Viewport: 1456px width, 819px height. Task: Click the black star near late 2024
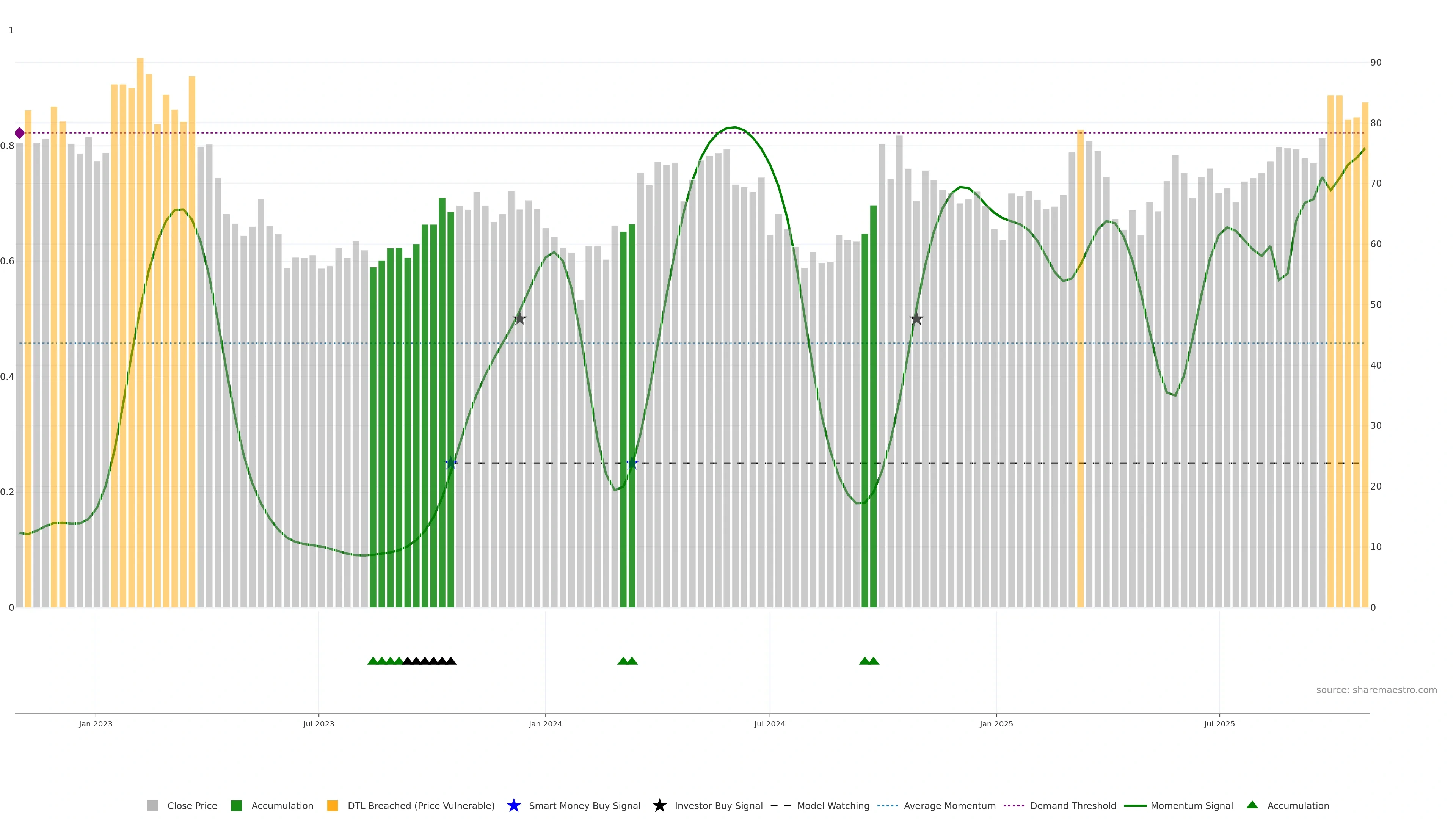click(x=916, y=319)
